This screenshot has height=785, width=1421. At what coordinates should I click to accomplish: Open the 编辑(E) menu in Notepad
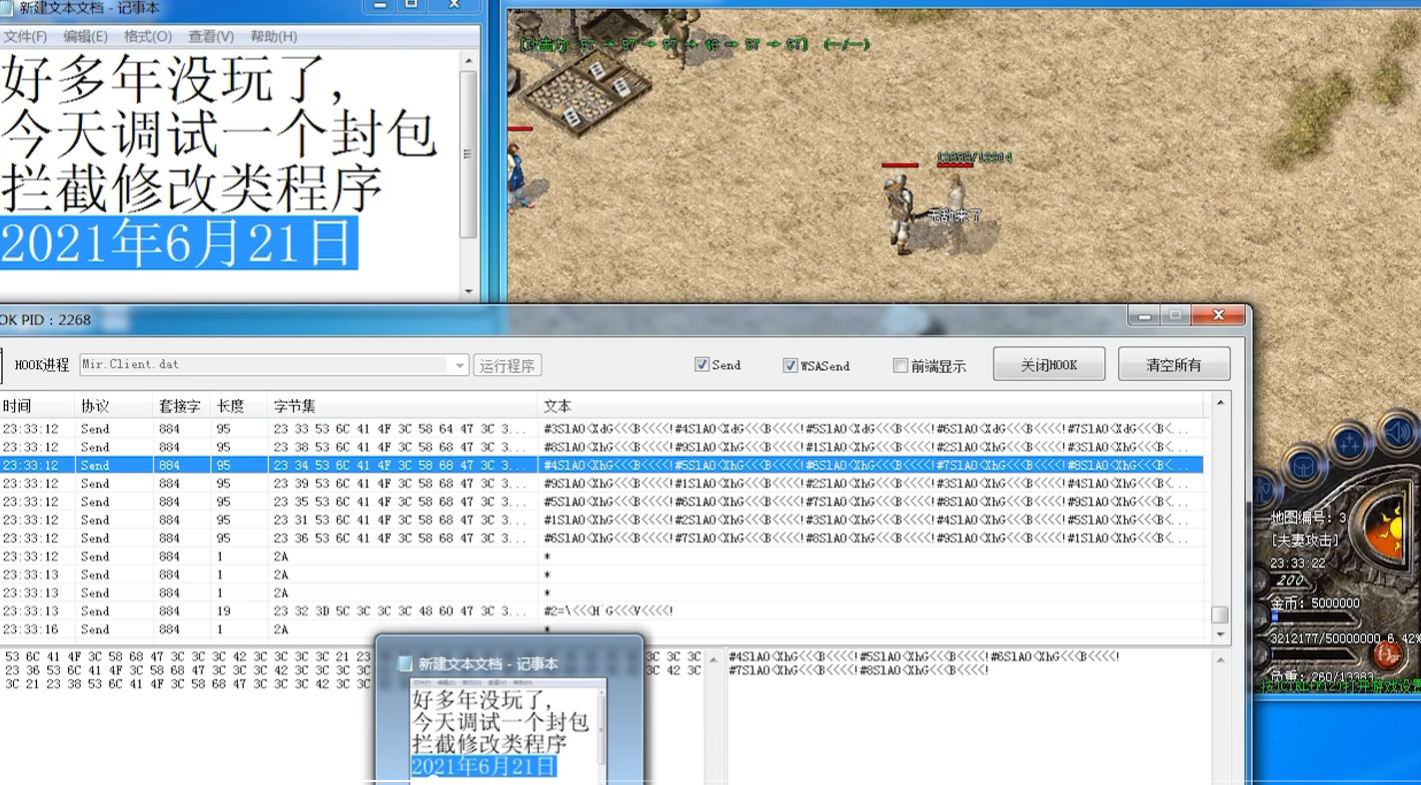[x=85, y=36]
